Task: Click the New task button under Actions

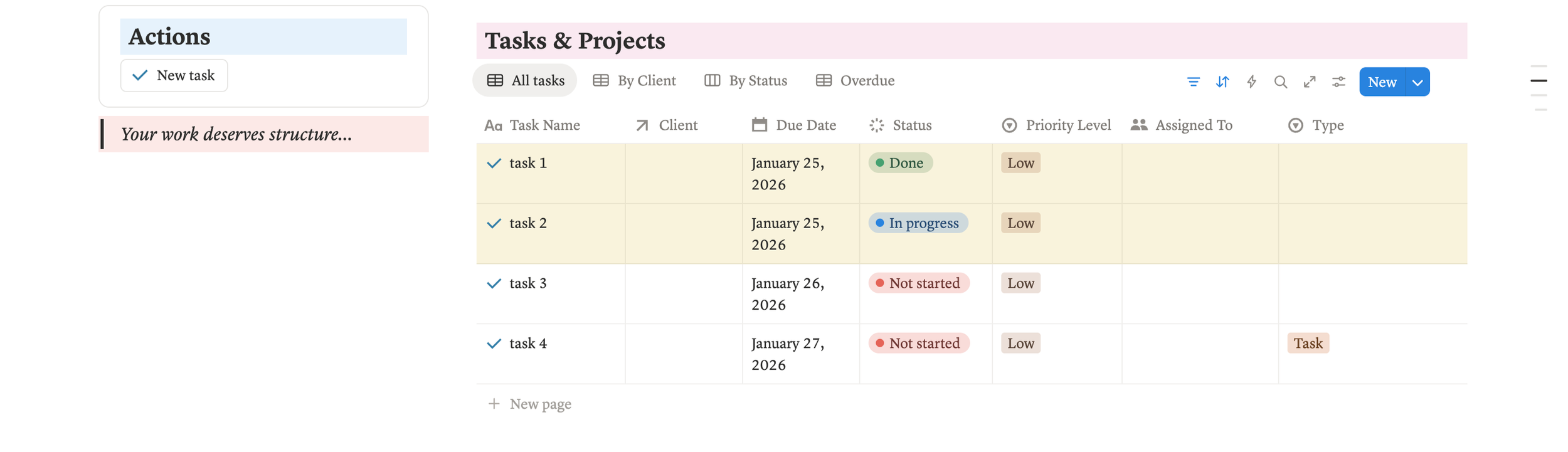Action: click(174, 76)
